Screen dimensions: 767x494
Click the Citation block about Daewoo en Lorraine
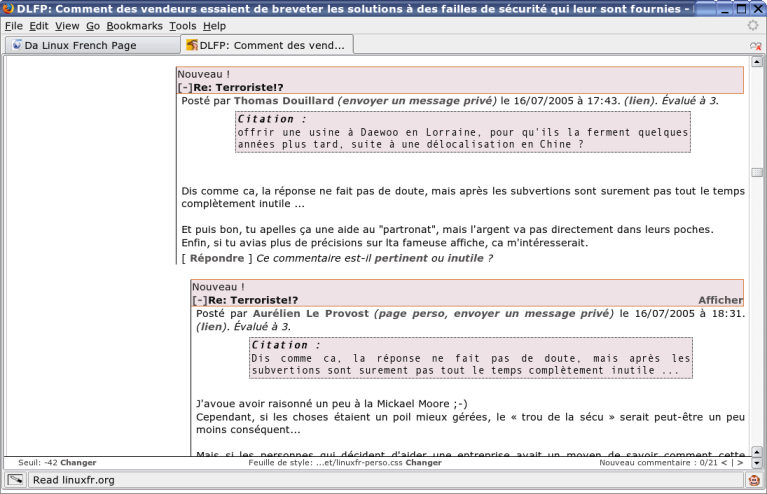[x=463, y=132]
